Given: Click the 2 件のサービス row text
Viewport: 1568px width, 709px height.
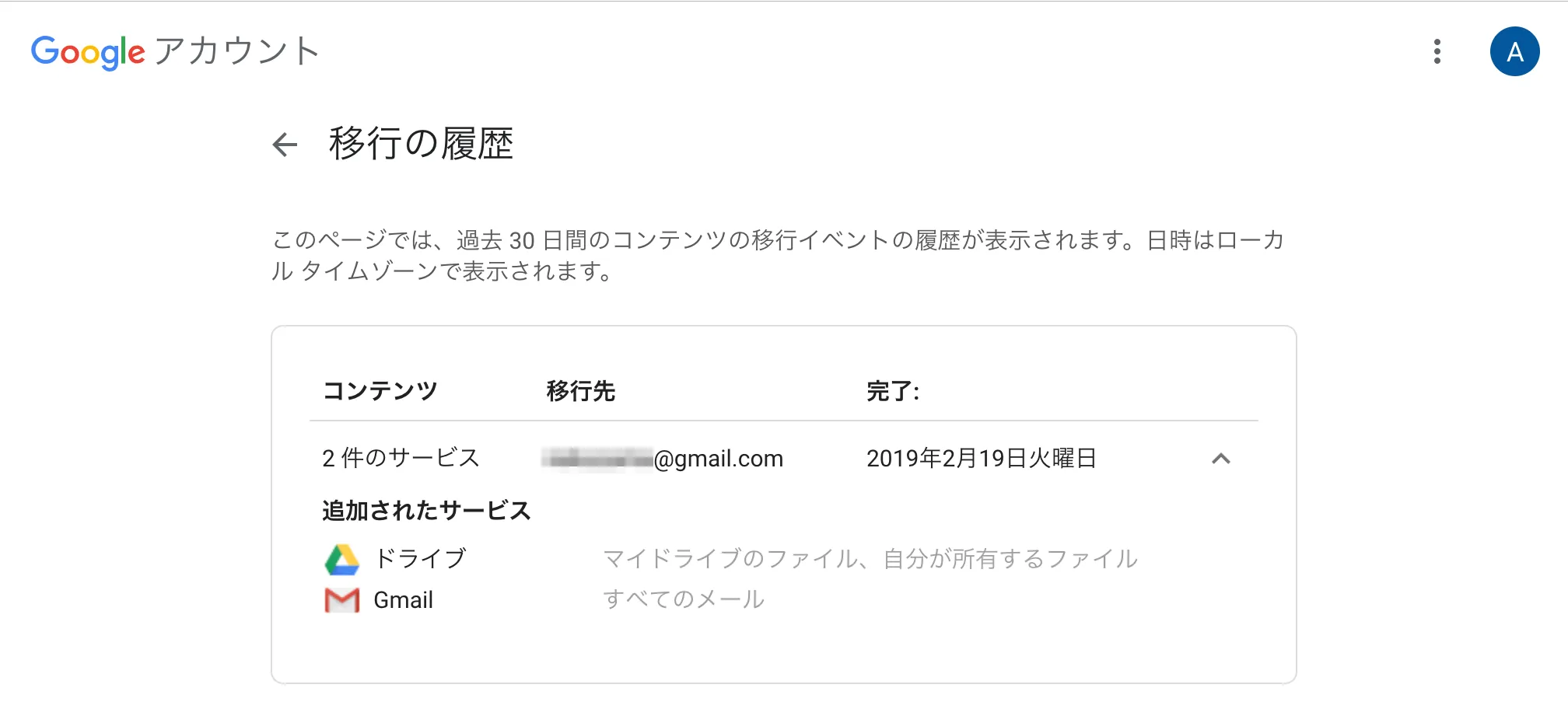Looking at the screenshot, I should (401, 458).
